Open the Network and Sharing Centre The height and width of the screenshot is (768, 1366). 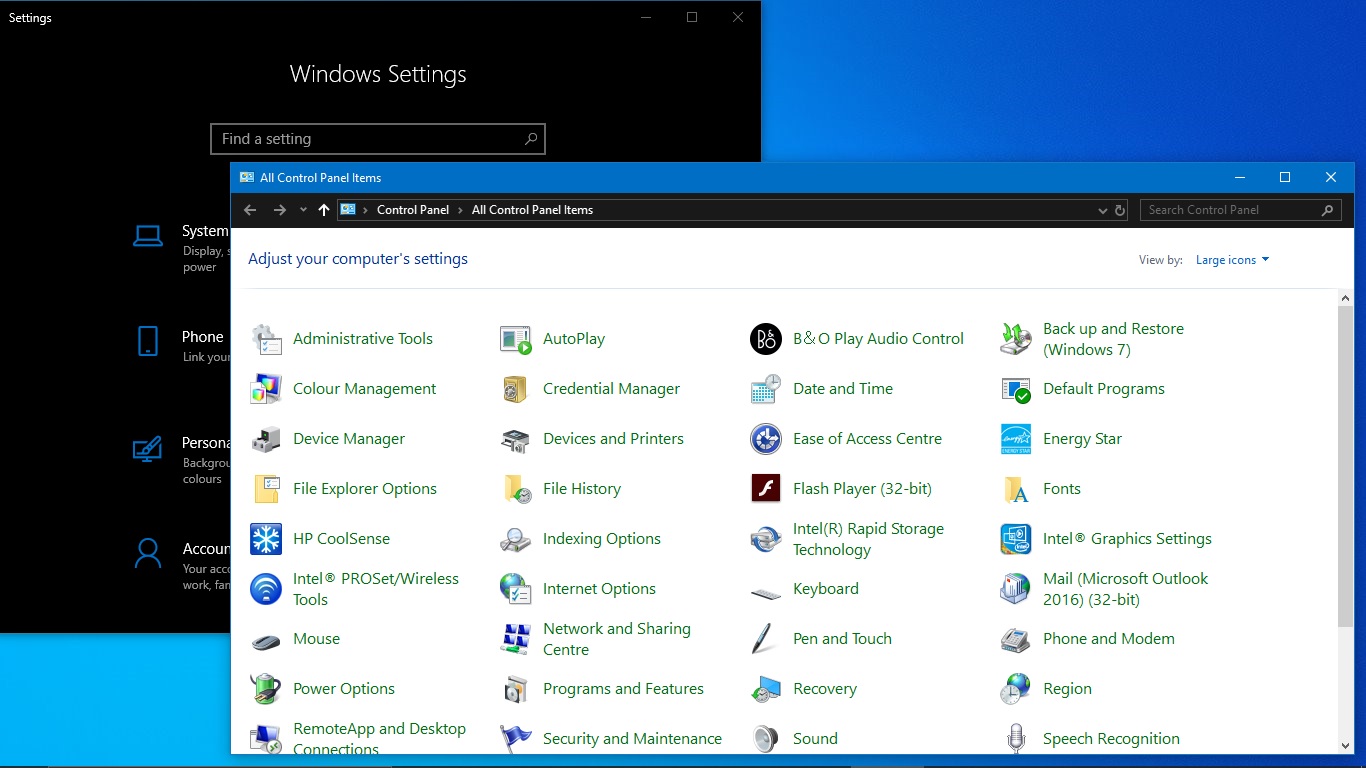616,638
